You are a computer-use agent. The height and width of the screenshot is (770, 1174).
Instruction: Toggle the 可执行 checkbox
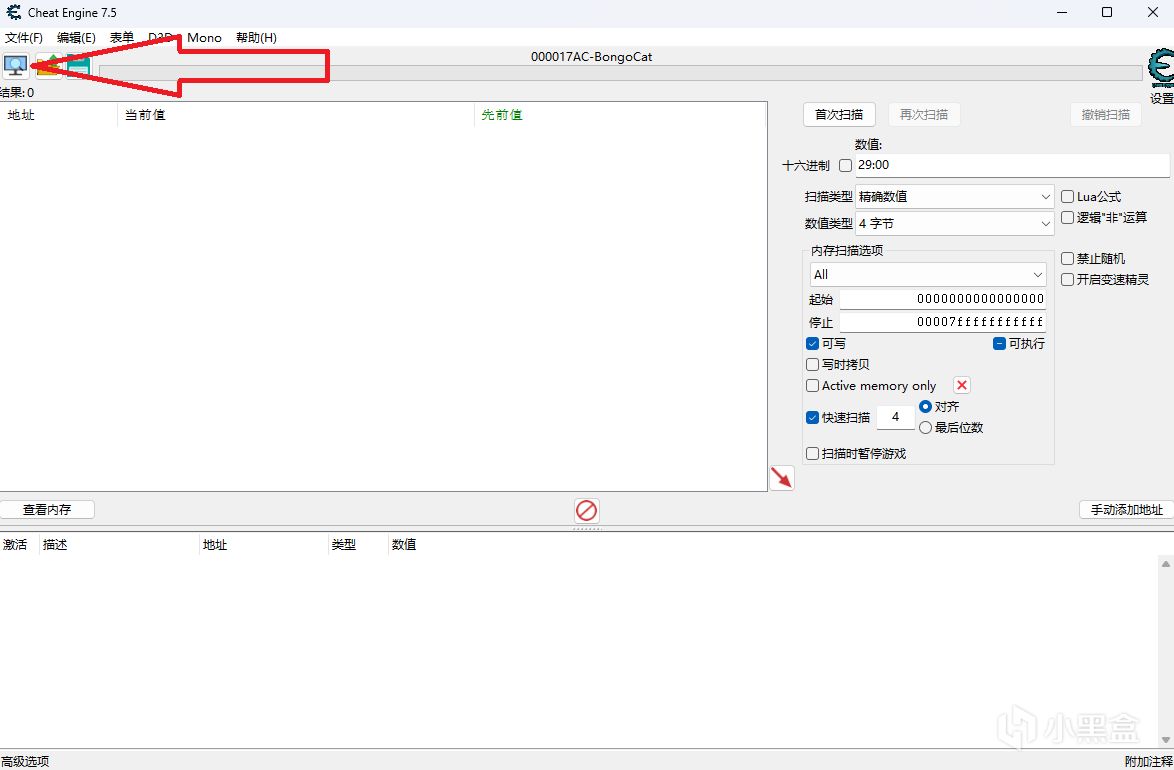(x=999, y=344)
